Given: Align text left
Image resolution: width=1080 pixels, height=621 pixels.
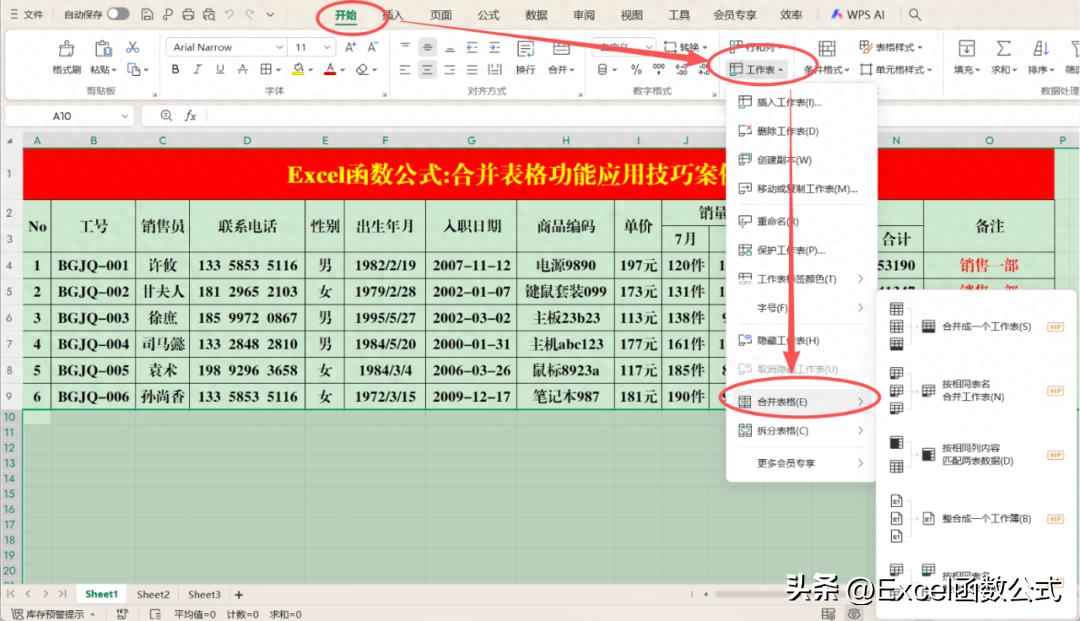Looking at the screenshot, I should pyautogui.click(x=405, y=70).
